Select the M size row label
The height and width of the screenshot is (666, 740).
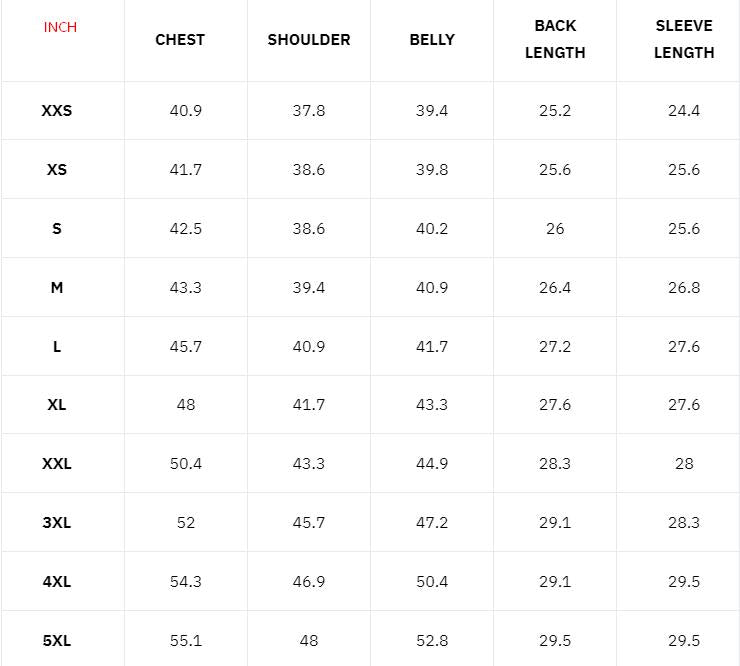(x=57, y=288)
